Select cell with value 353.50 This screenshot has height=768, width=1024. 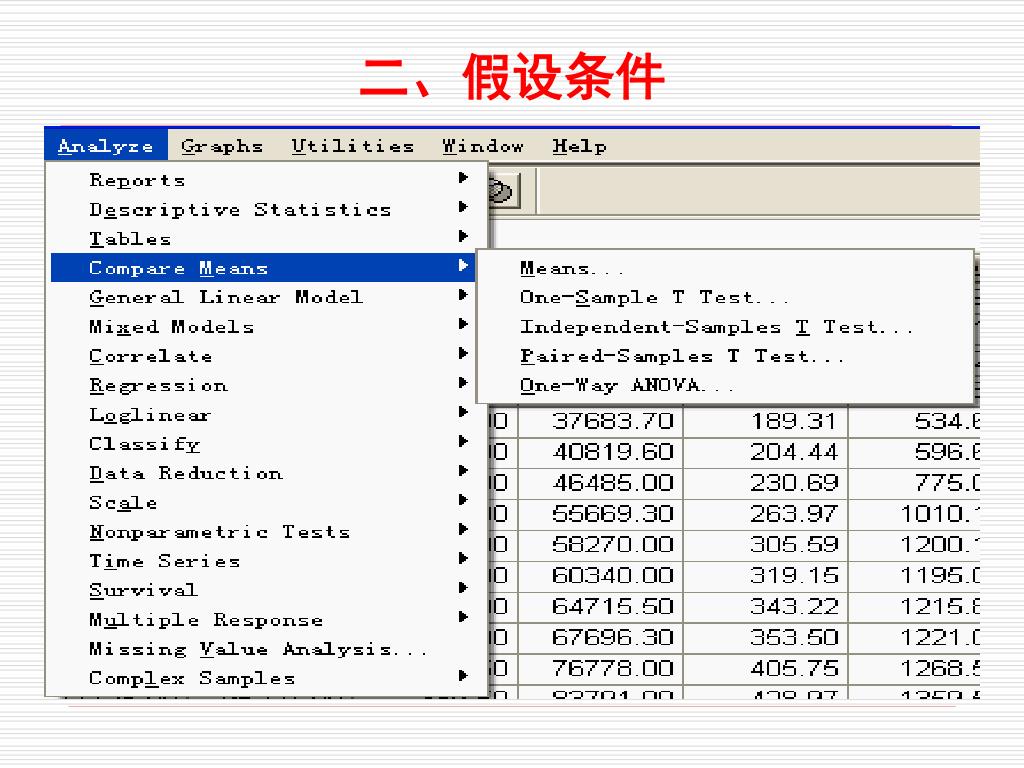765,637
